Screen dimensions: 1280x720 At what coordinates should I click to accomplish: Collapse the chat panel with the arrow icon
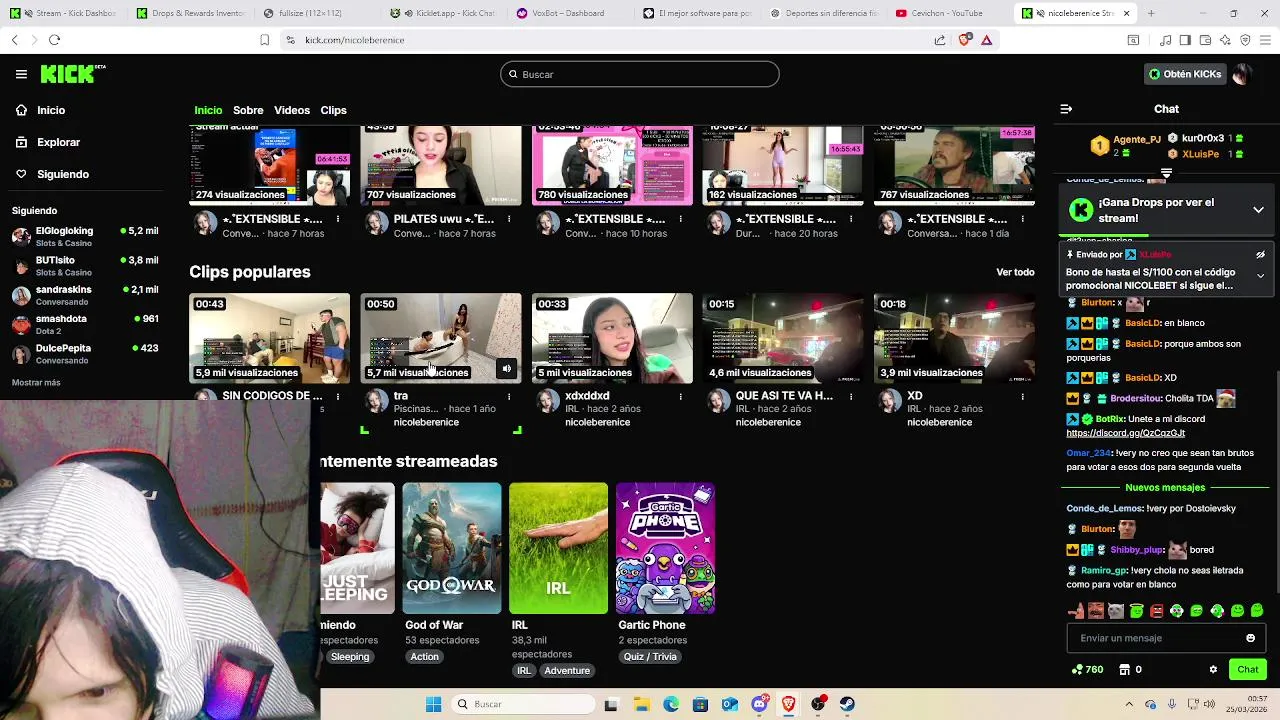point(1066,109)
